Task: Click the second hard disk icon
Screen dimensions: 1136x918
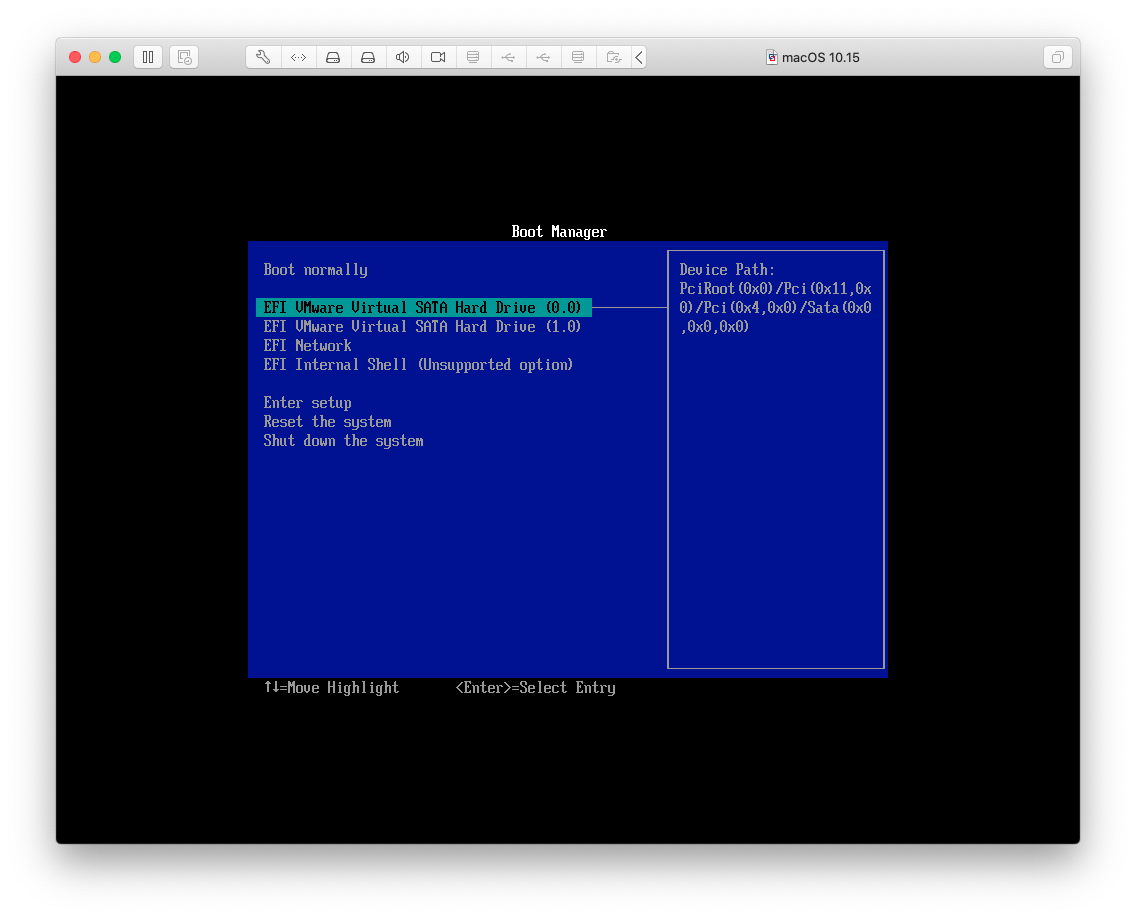Action: (x=368, y=57)
